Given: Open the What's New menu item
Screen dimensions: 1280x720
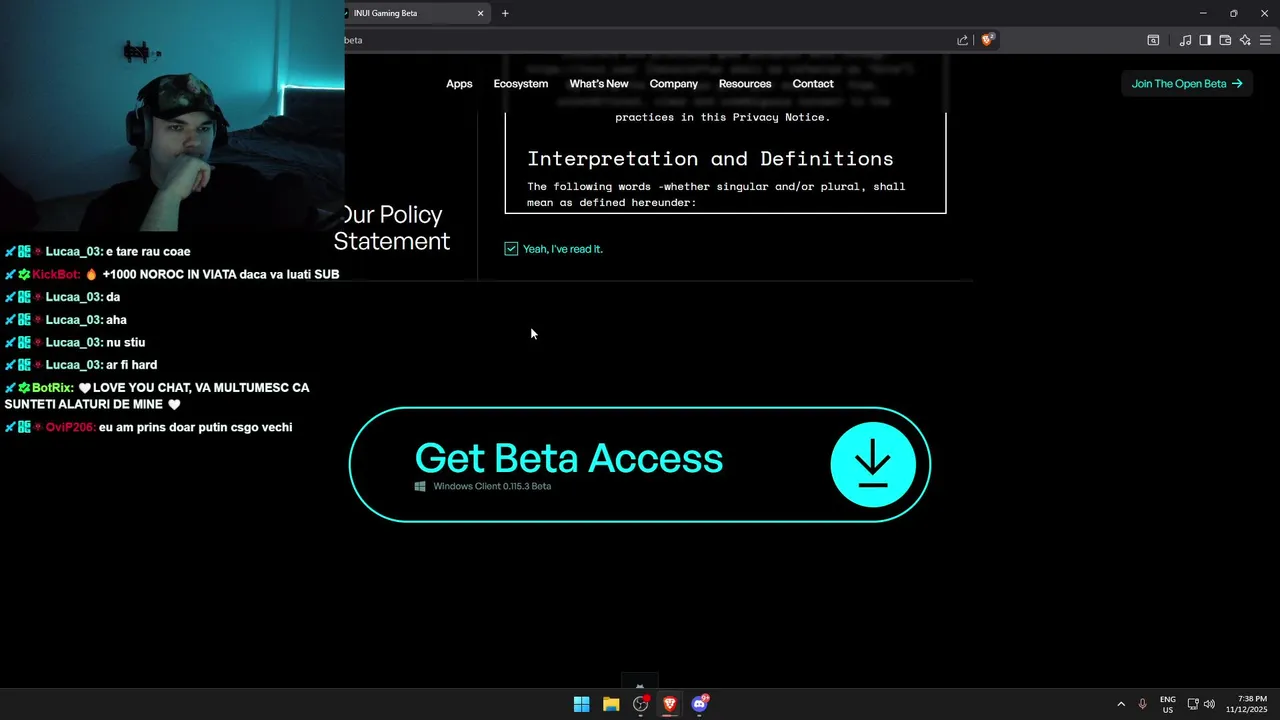Looking at the screenshot, I should [x=599, y=84].
